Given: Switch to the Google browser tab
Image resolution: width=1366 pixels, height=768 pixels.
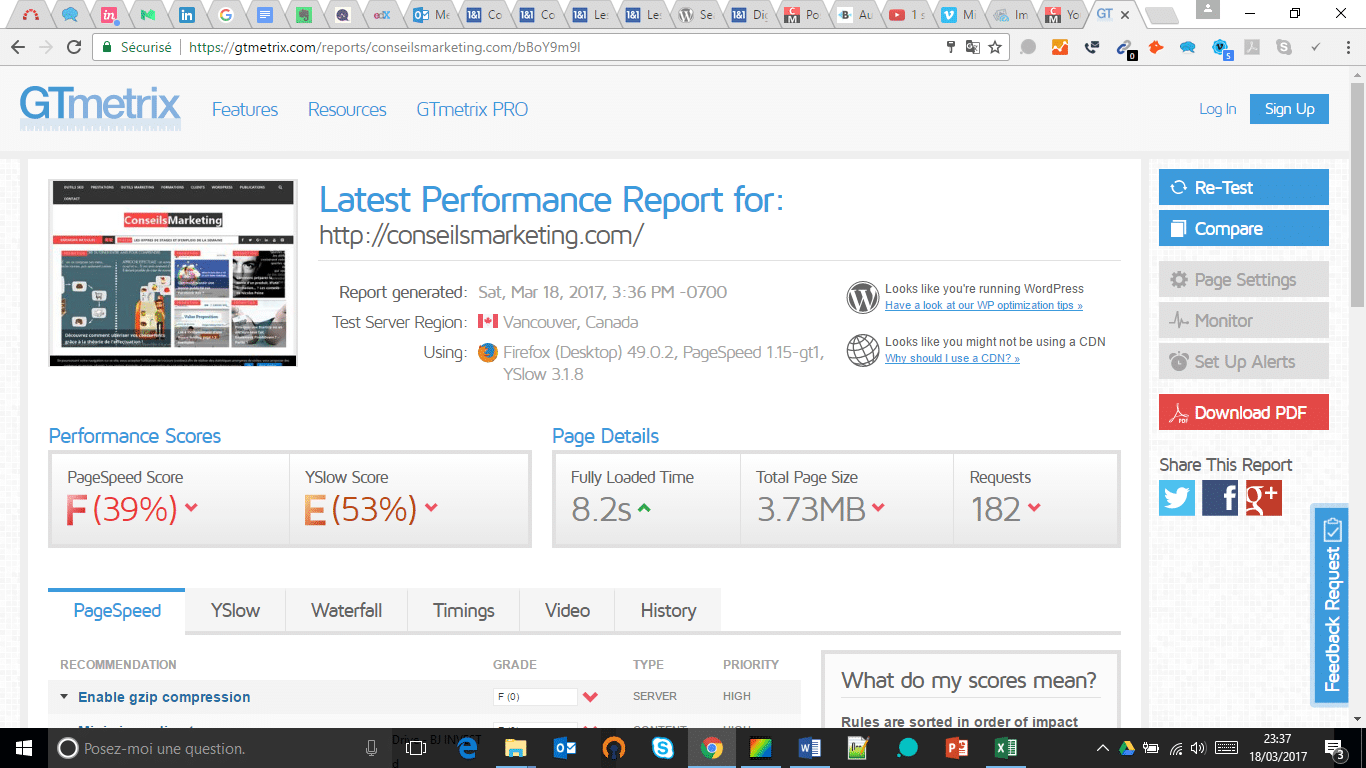Looking at the screenshot, I should point(225,15).
